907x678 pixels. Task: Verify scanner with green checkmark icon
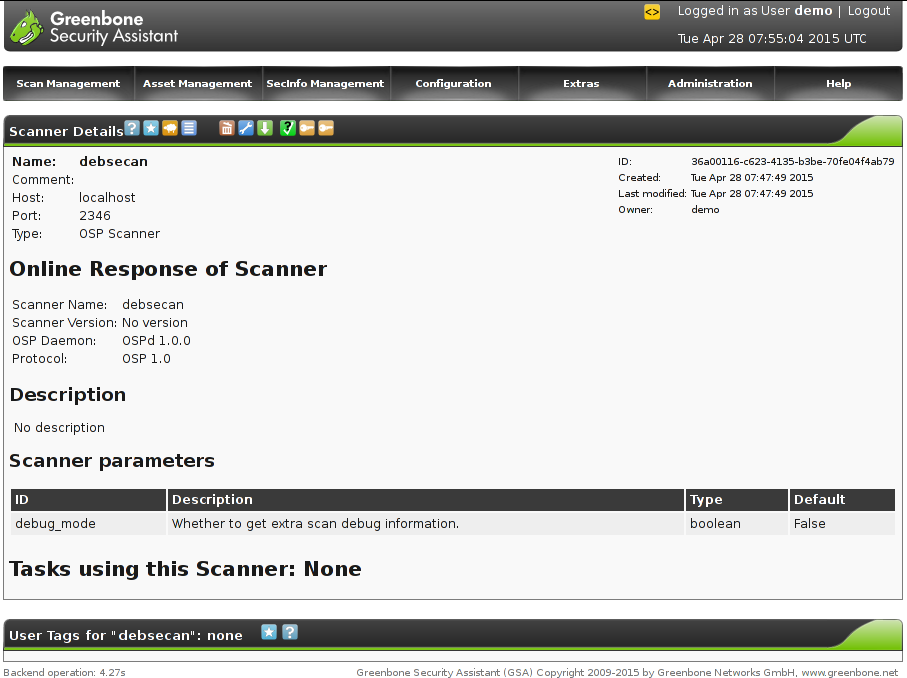[287, 128]
